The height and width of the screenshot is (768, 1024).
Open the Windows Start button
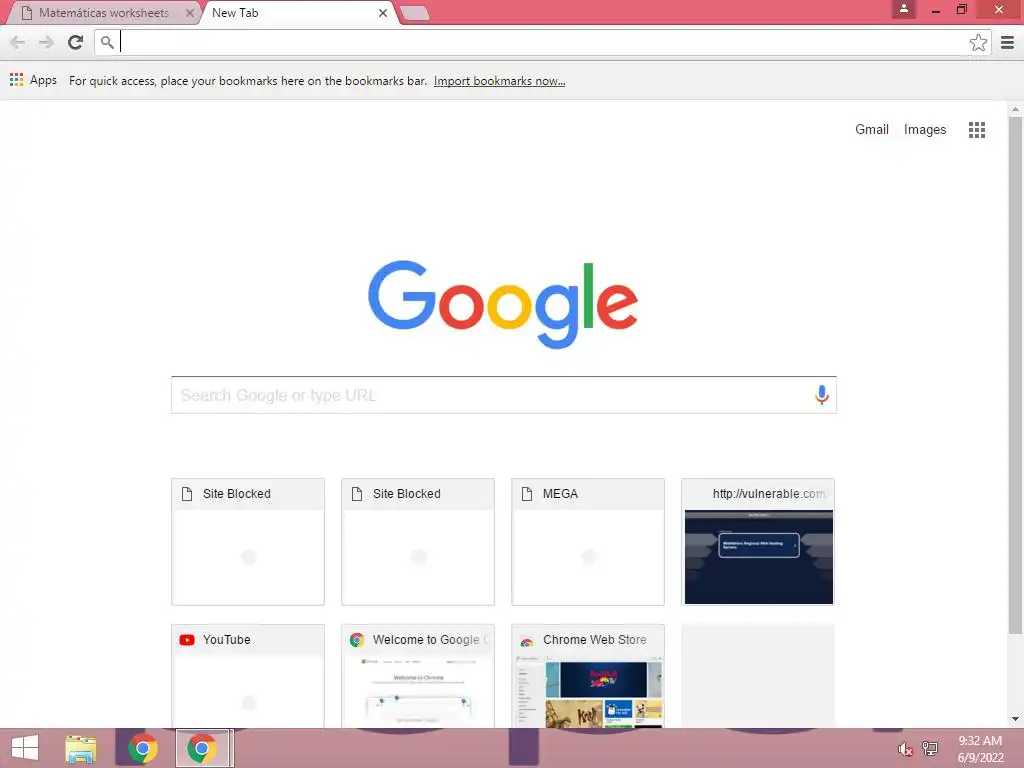(x=25, y=748)
